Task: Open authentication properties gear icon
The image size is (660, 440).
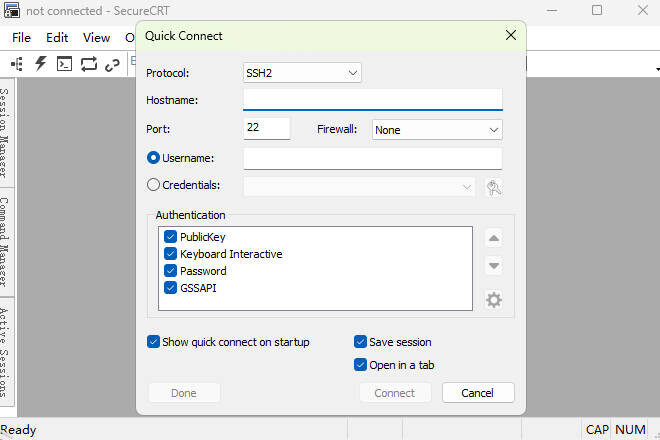Action: pyautogui.click(x=494, y=300)
